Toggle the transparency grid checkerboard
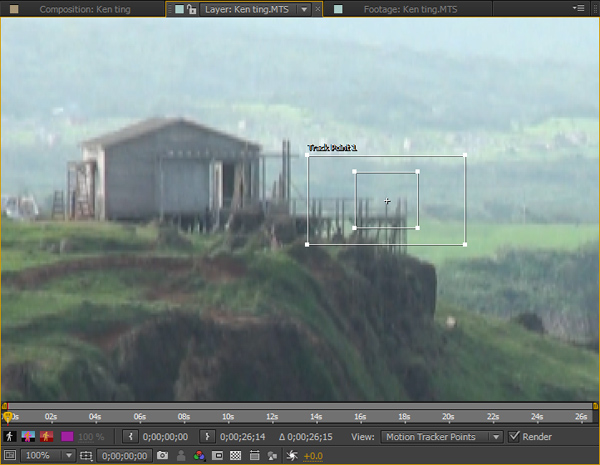 pyautogui.click(x=236, y=456)
